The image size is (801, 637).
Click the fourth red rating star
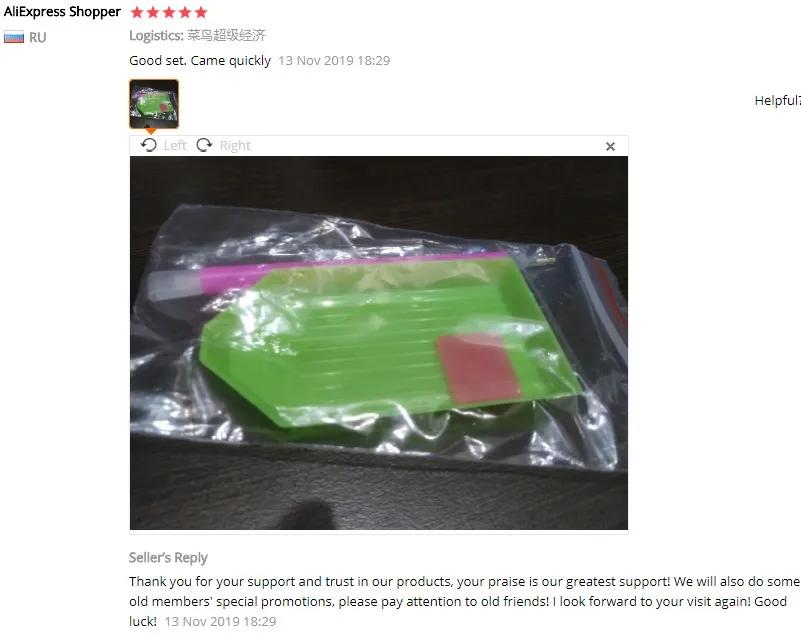[185, 12]
